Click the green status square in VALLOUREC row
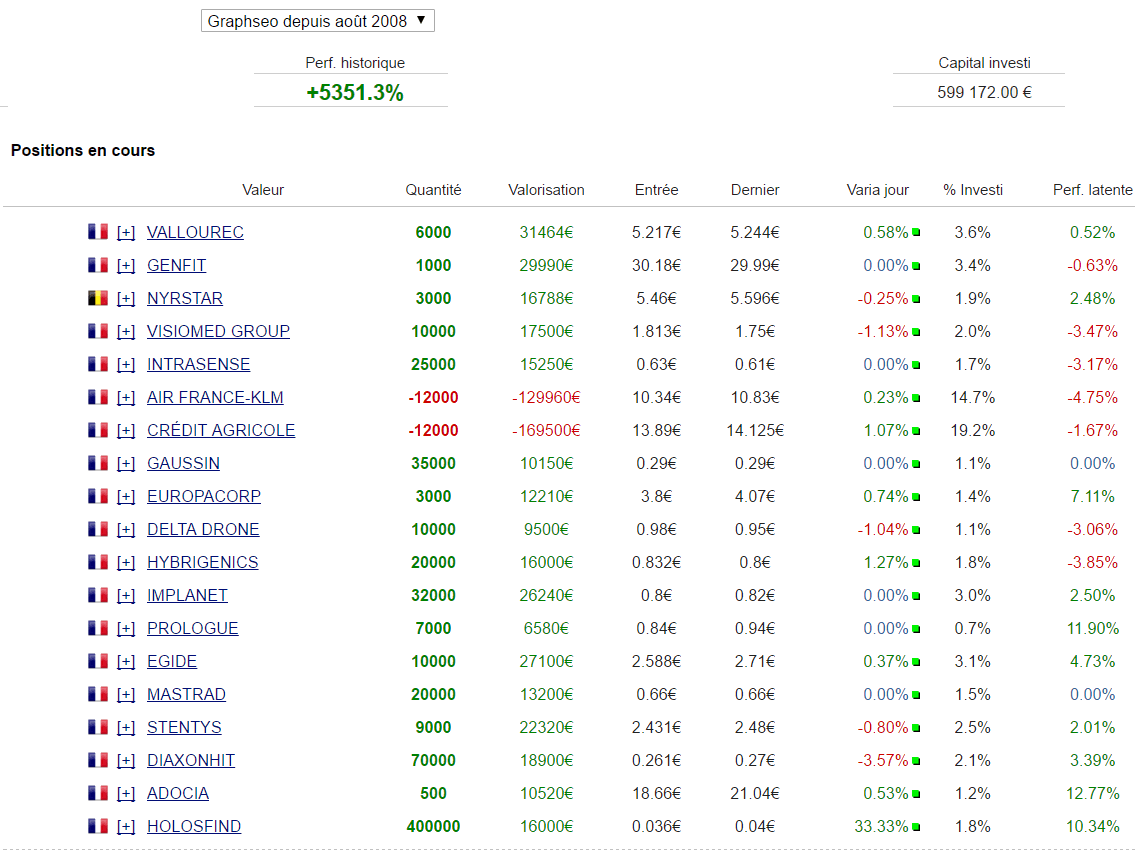Image resolution: width=1136 pixels, height=850 pixels. (916, 233)
